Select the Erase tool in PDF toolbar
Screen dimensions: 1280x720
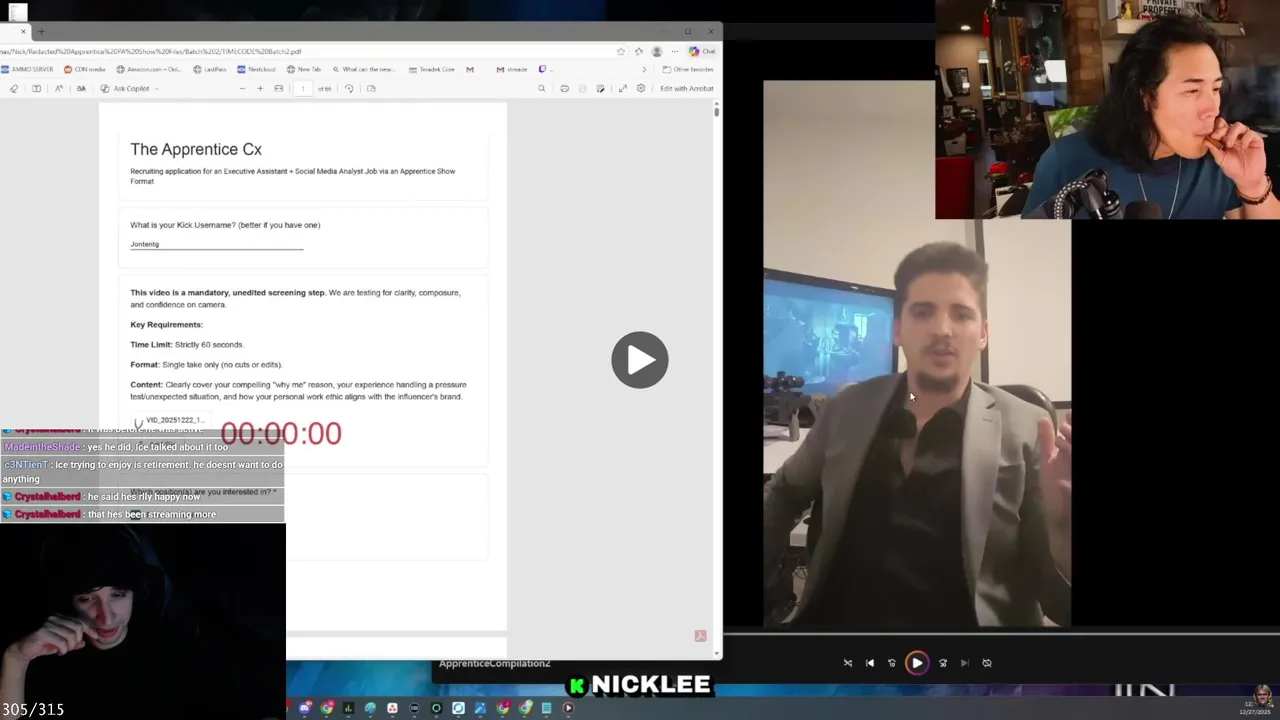tap(14, 88)
